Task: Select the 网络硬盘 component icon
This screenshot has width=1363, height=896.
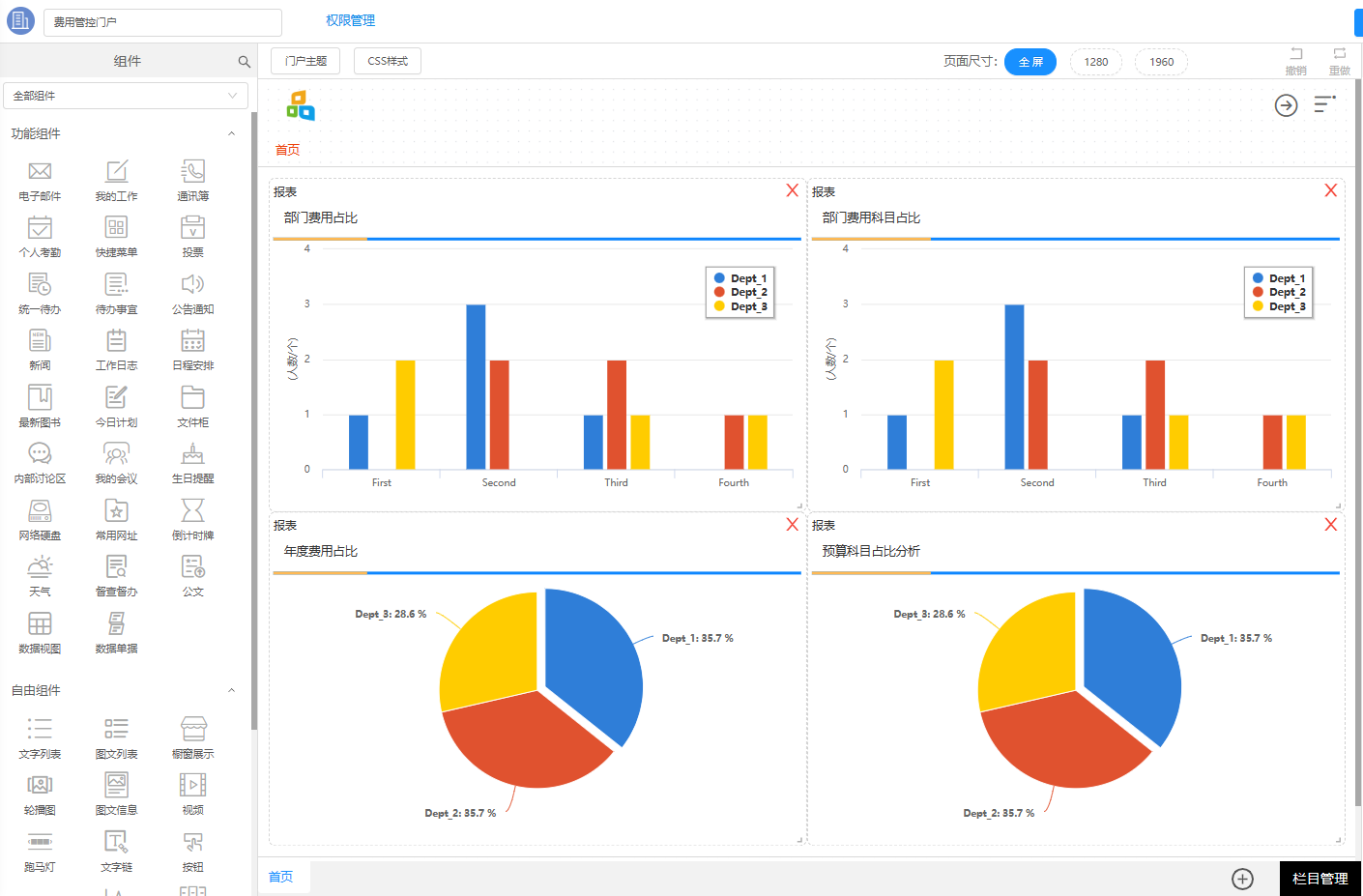Action: tap(40, 510)
